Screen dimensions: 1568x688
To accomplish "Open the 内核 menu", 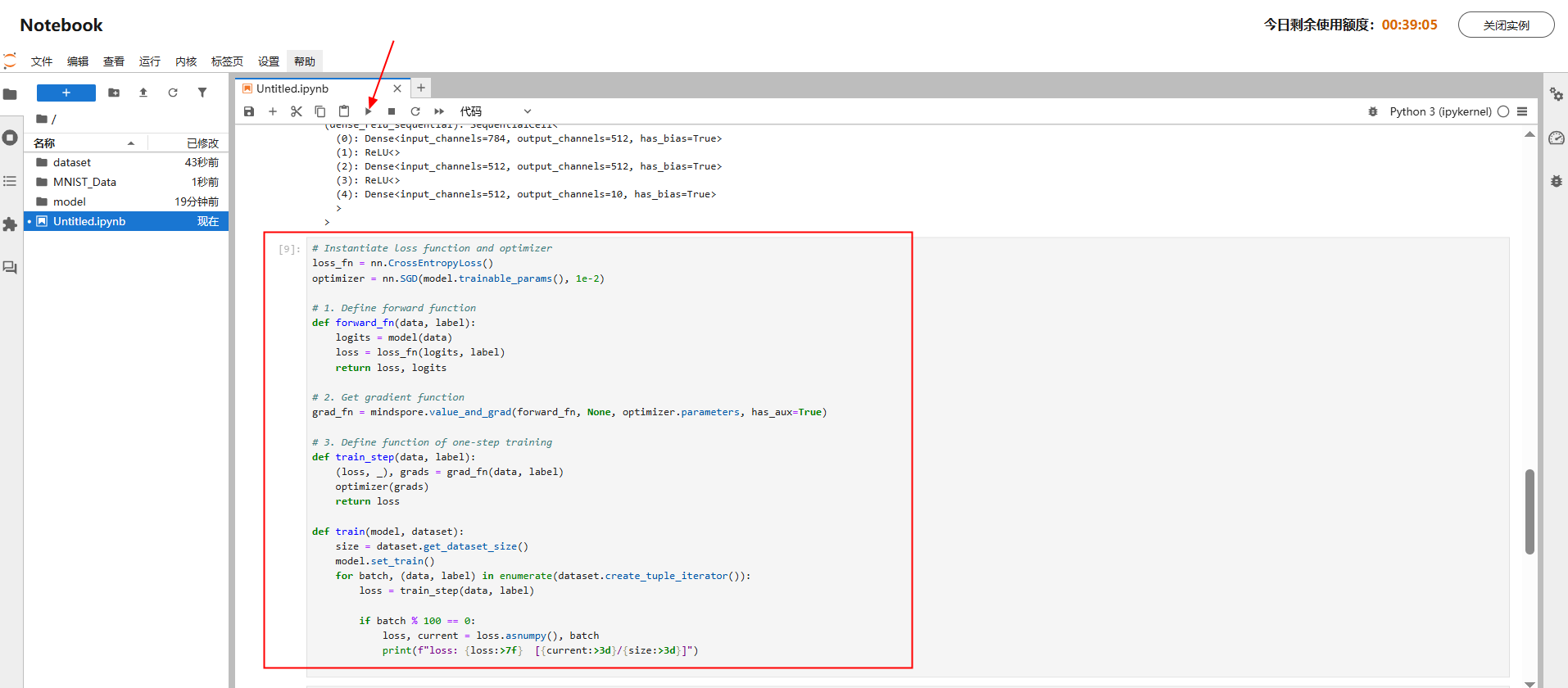I will 186,61.
